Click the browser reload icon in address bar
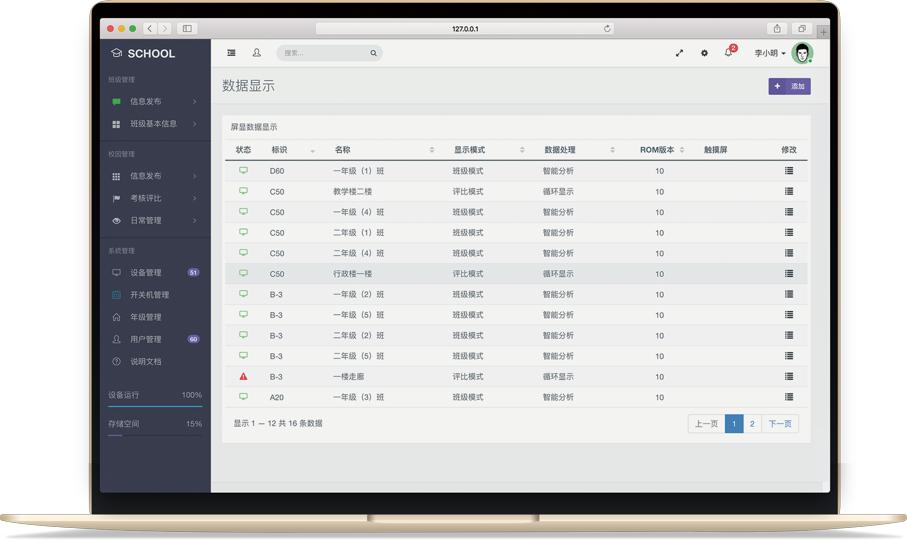 (607, 29)
